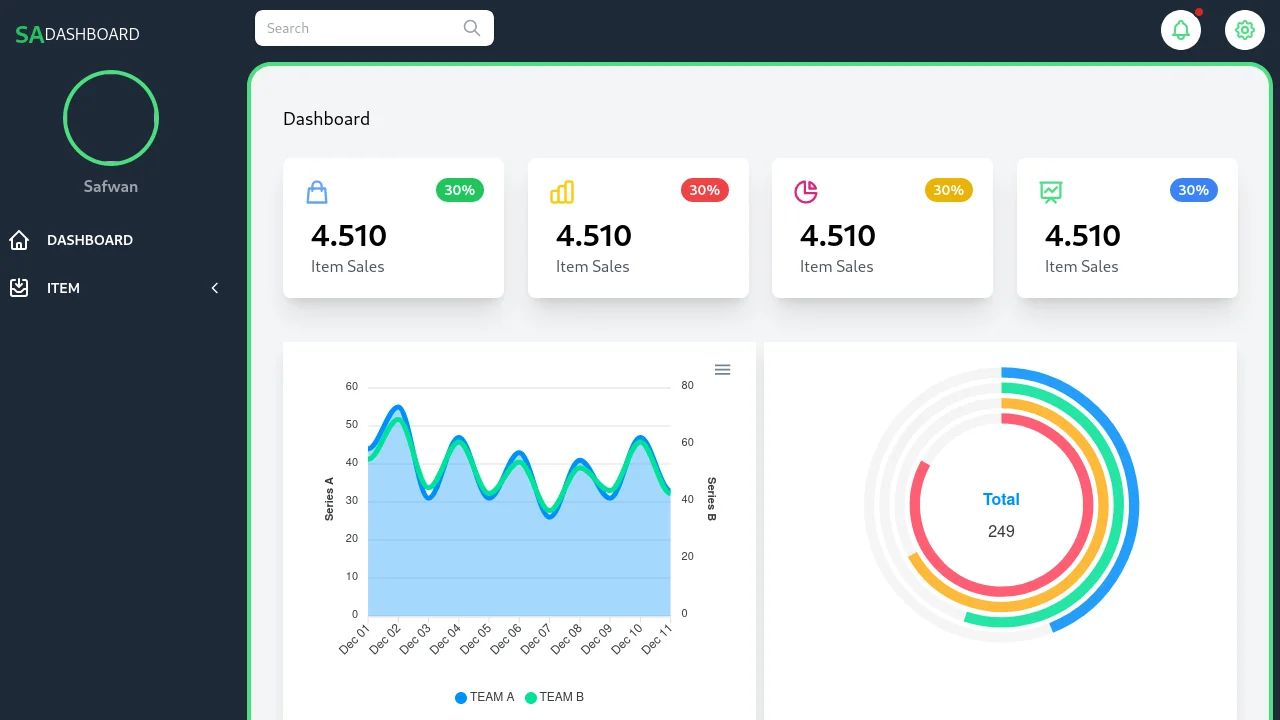Open the settings gear icon
Image resolution: width=1280 pixels, height=720 pixels.
pos(1244,29)
